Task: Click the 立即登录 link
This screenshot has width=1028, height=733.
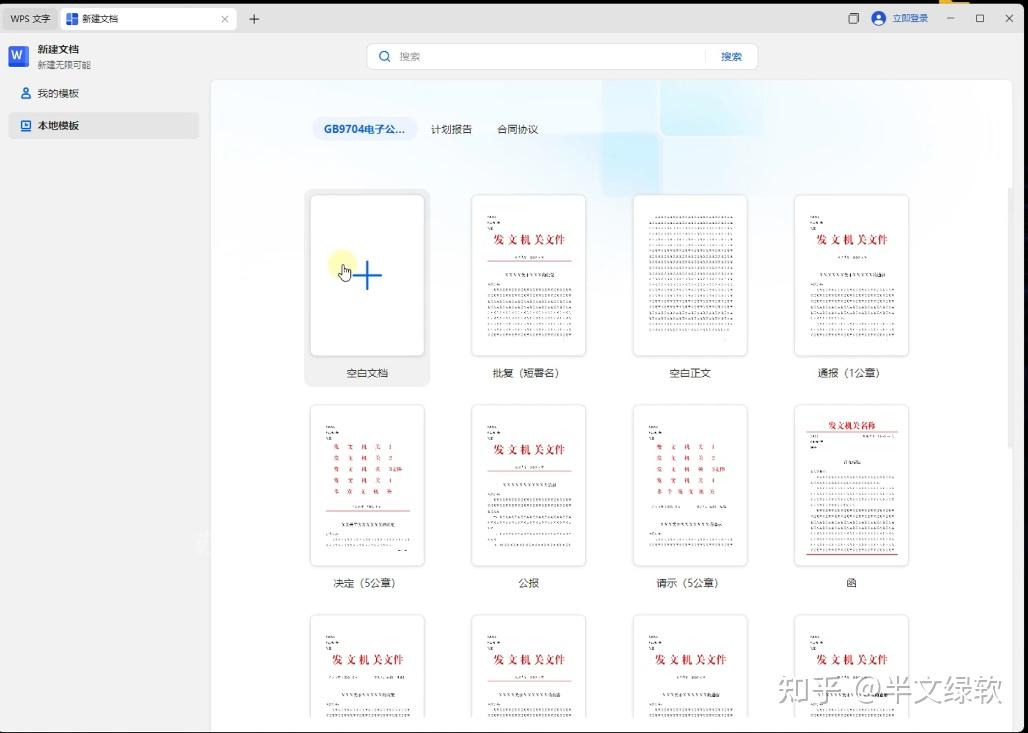Action: tap(910, 18)
